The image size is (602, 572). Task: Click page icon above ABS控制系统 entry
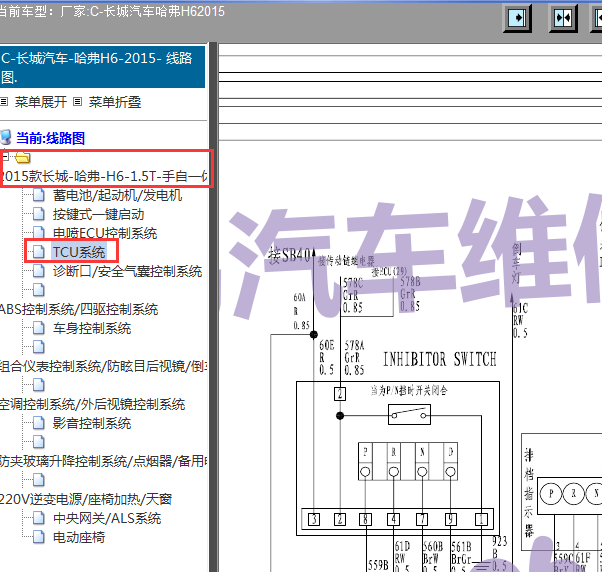point(38,290)
